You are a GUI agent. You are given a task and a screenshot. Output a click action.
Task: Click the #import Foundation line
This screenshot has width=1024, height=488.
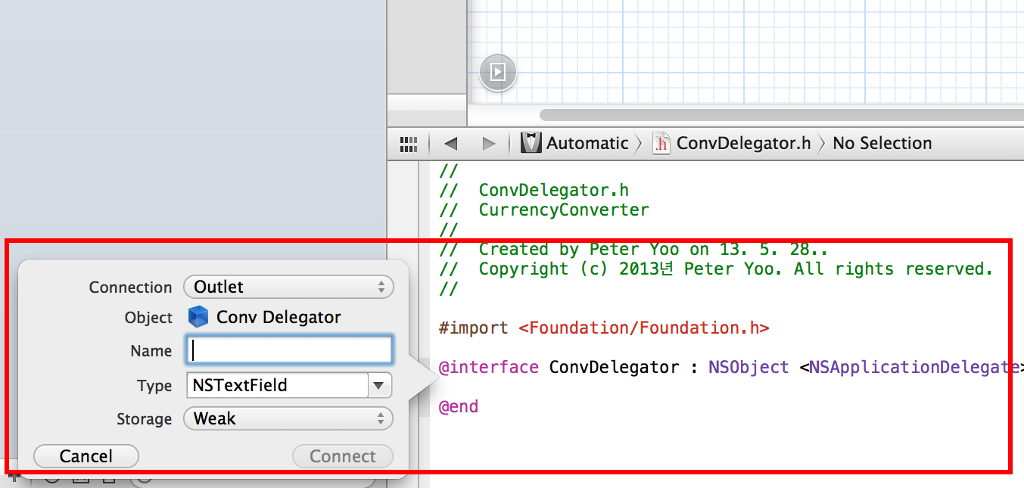(x=604, y=328)
